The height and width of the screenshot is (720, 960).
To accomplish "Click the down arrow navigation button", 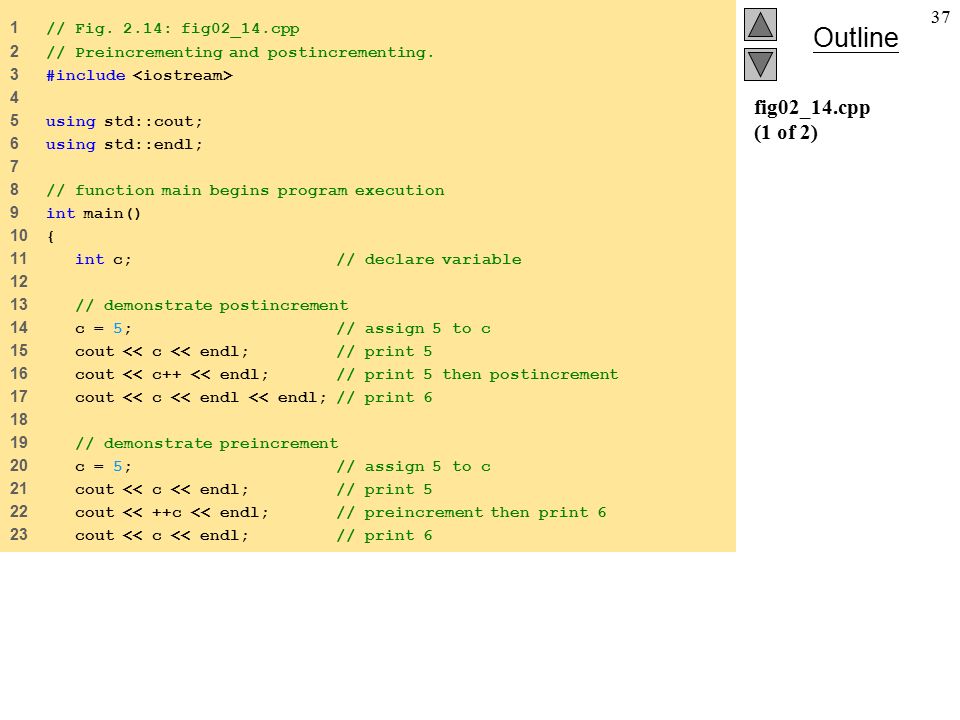I will pos(760,64).
